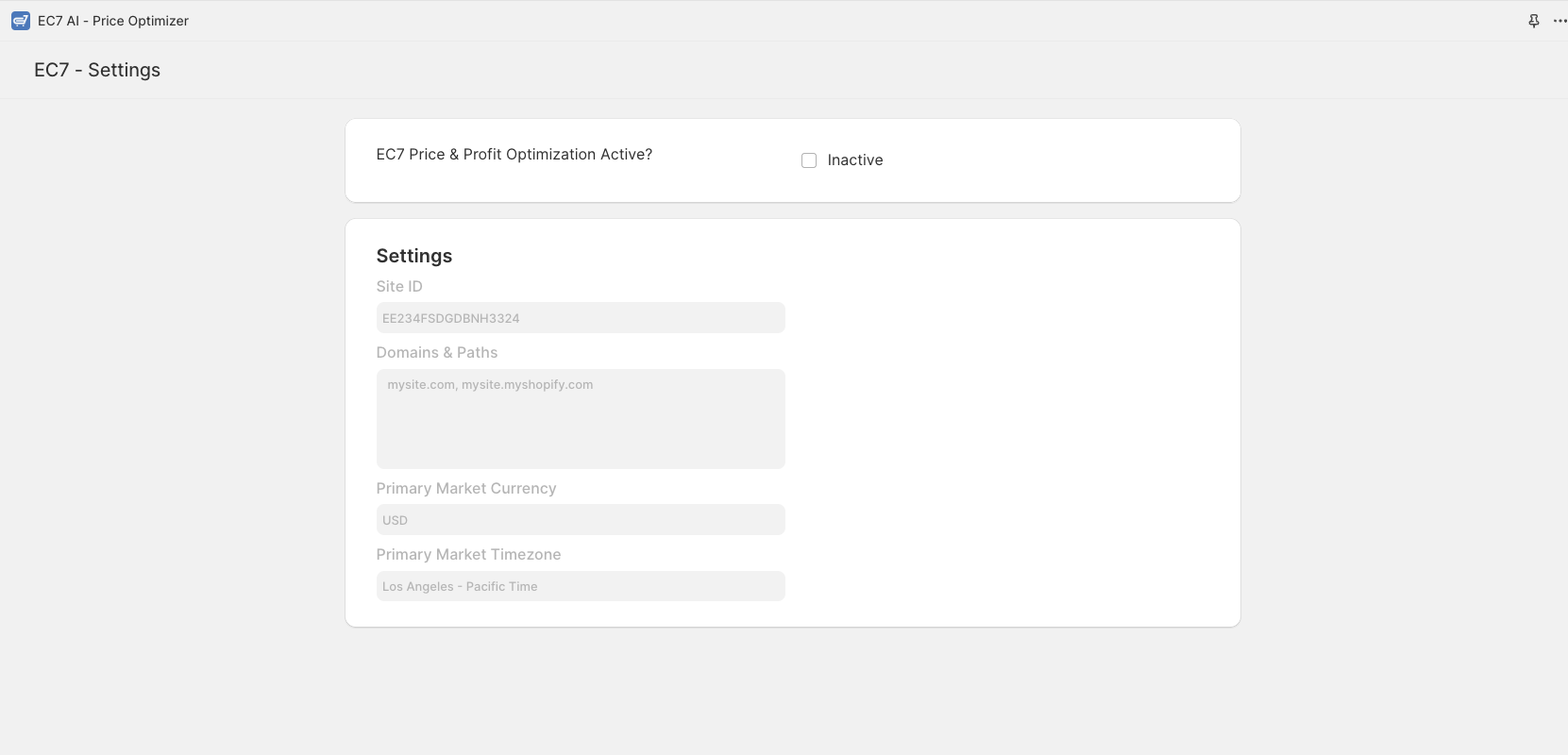Click the EC7 - Settings page heading
Viewport: 1568px width, 755px height.
click(x=97, y=70)
